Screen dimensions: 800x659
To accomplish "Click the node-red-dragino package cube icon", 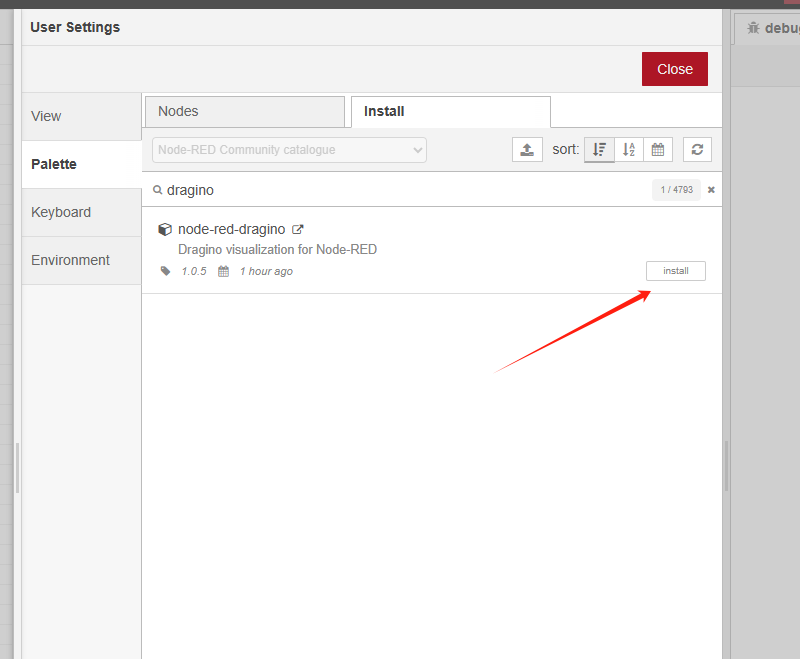I will point(165,230).
